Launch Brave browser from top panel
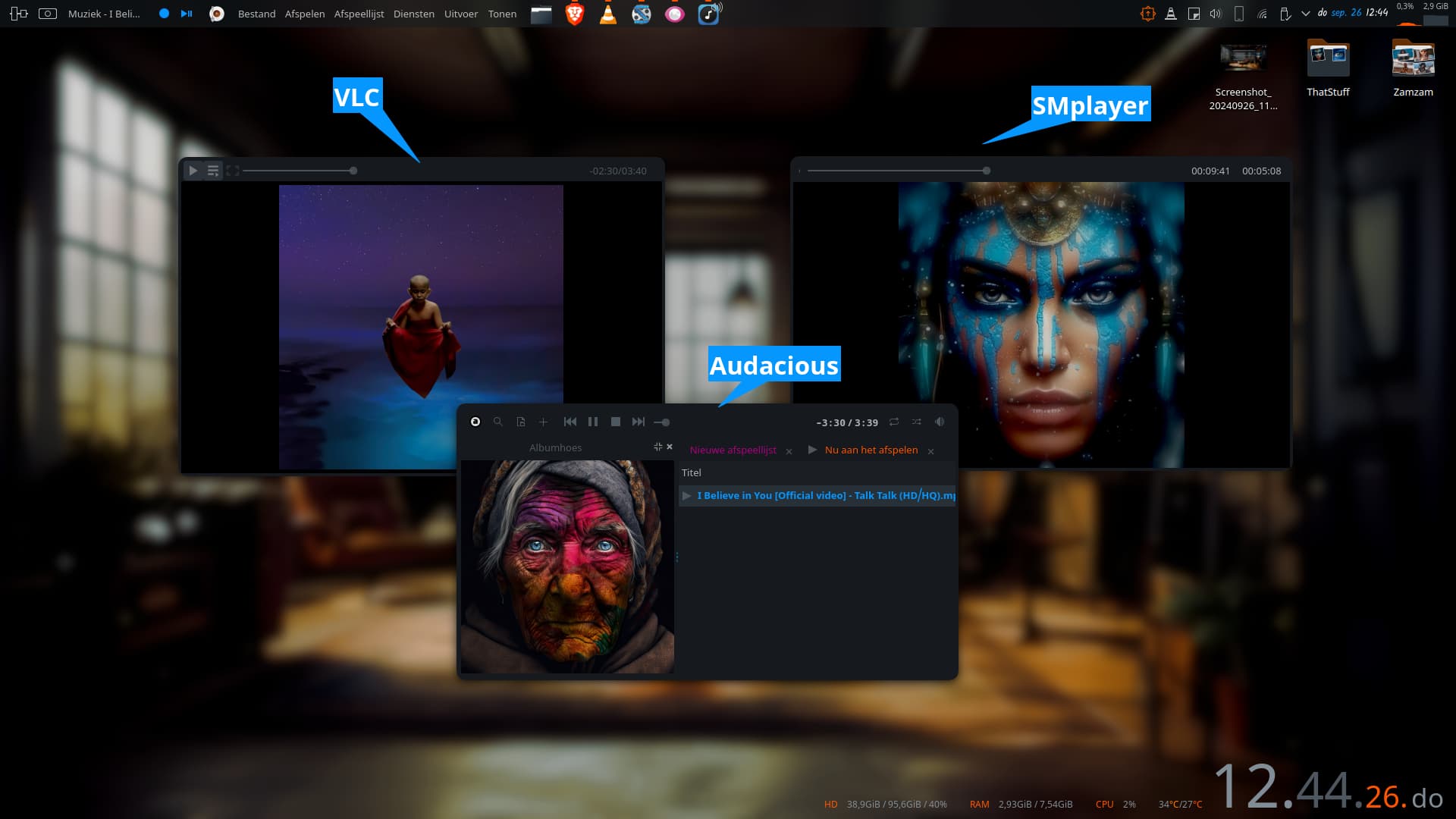Screen dimensions: 1456x819 575,14
